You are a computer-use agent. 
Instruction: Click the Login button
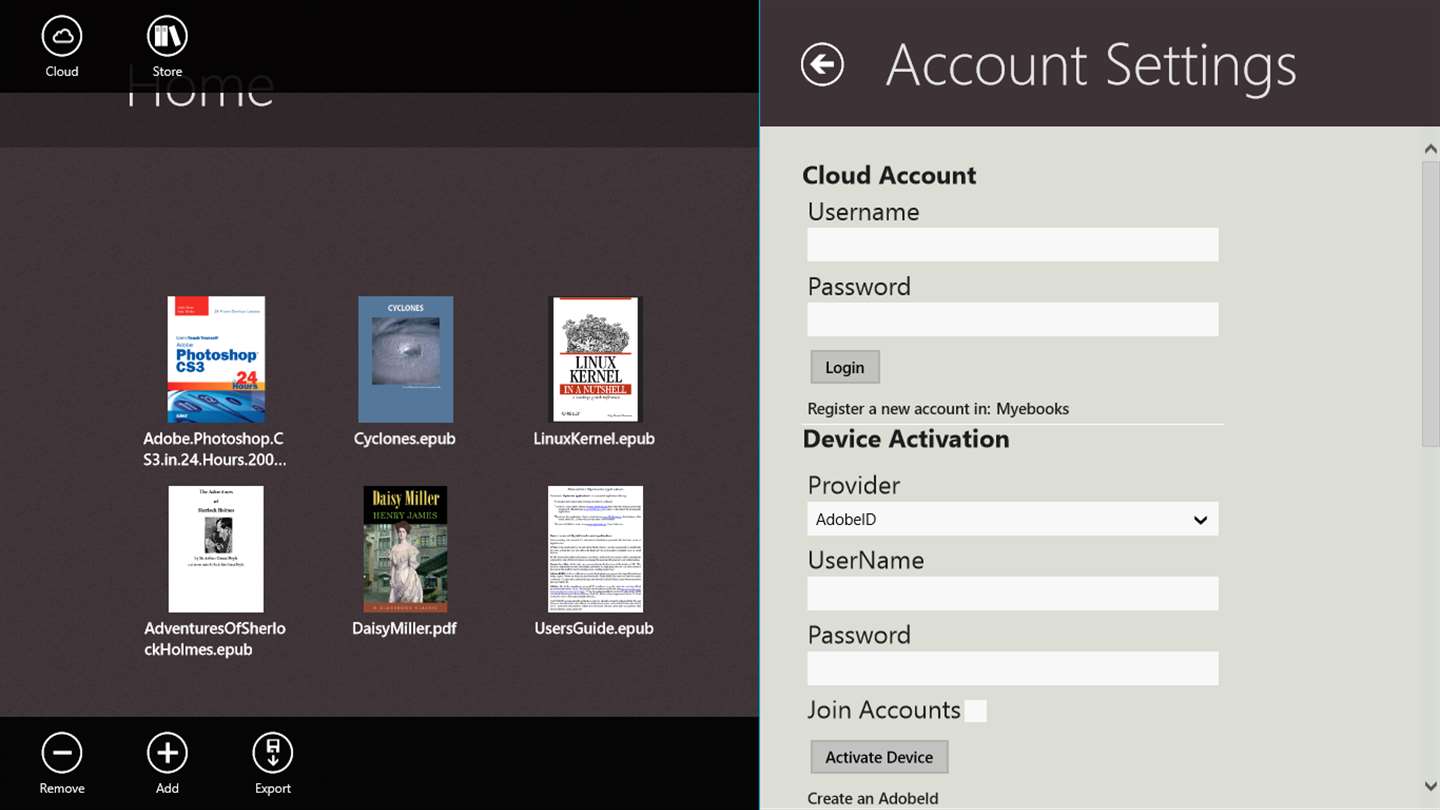click(845, 367)
